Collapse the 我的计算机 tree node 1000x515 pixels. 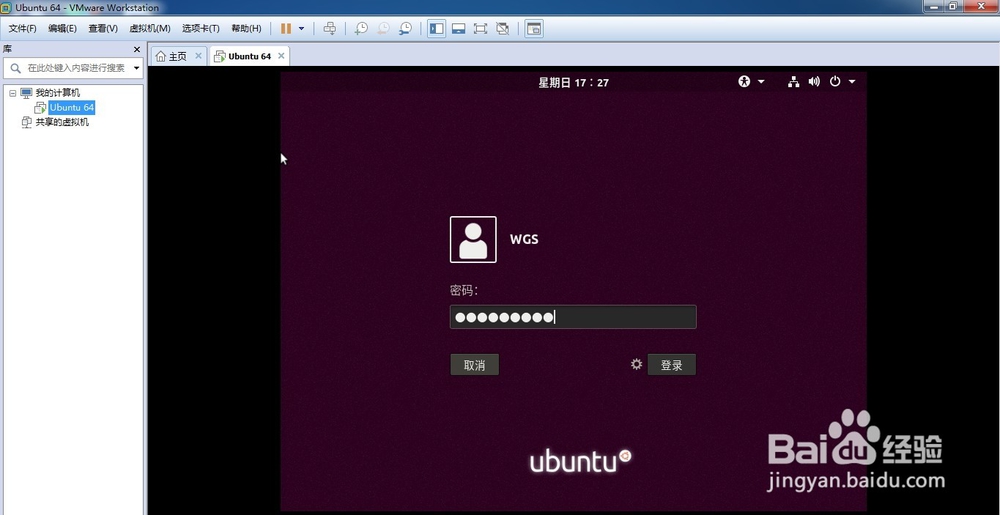pos(12,93)
